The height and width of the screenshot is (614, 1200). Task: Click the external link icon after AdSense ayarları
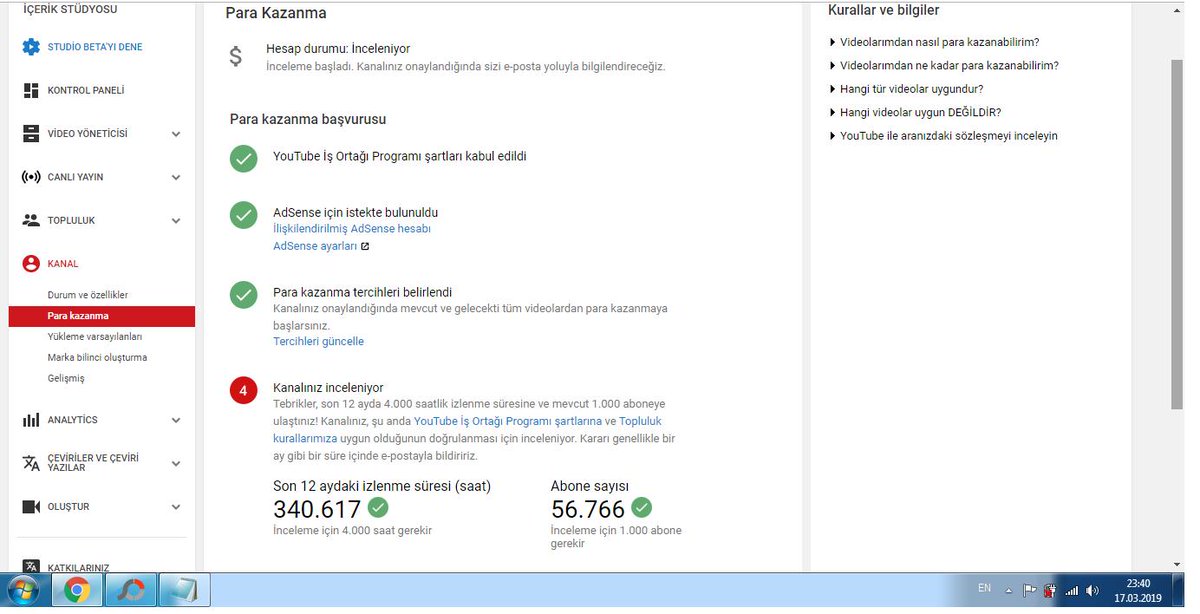365,246
